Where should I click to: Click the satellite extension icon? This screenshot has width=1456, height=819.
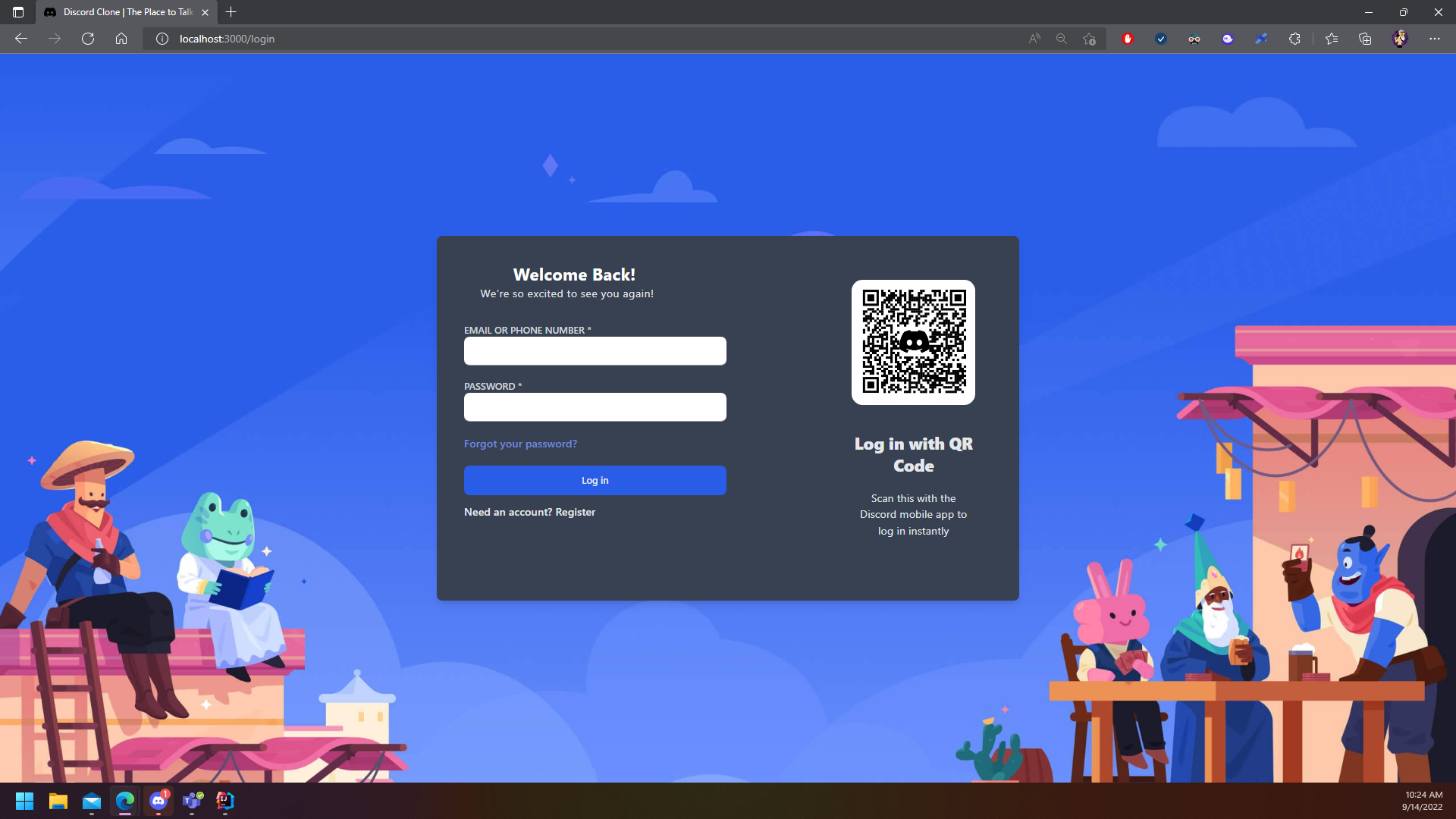[1261, 39]
